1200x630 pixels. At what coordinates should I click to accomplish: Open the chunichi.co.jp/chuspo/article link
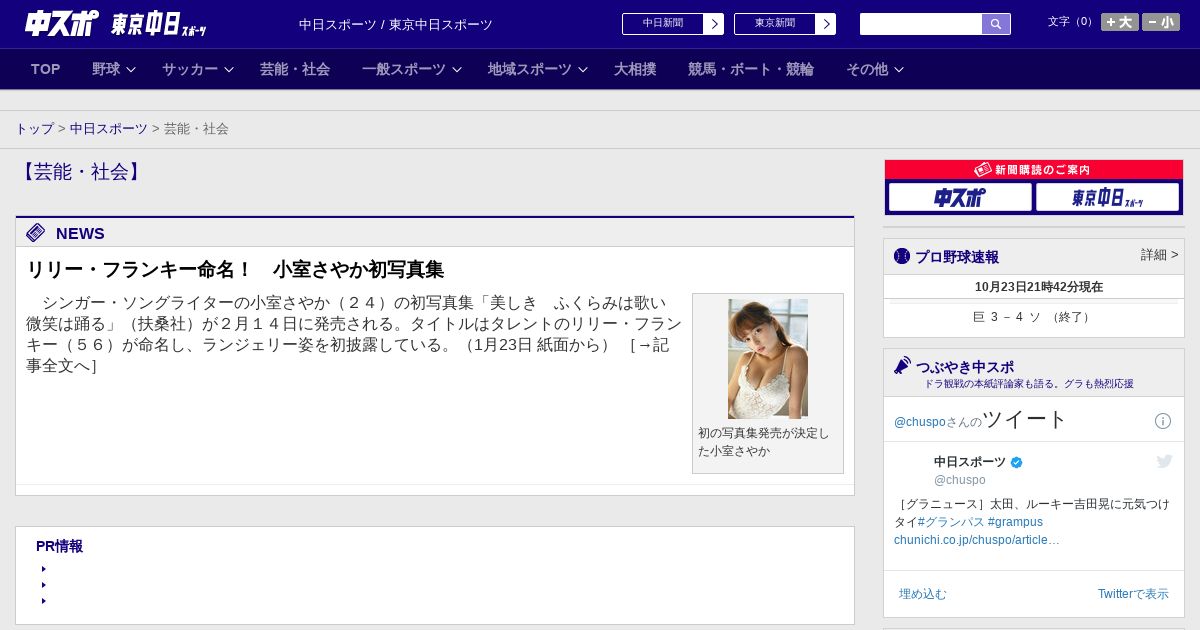[977, 540]
